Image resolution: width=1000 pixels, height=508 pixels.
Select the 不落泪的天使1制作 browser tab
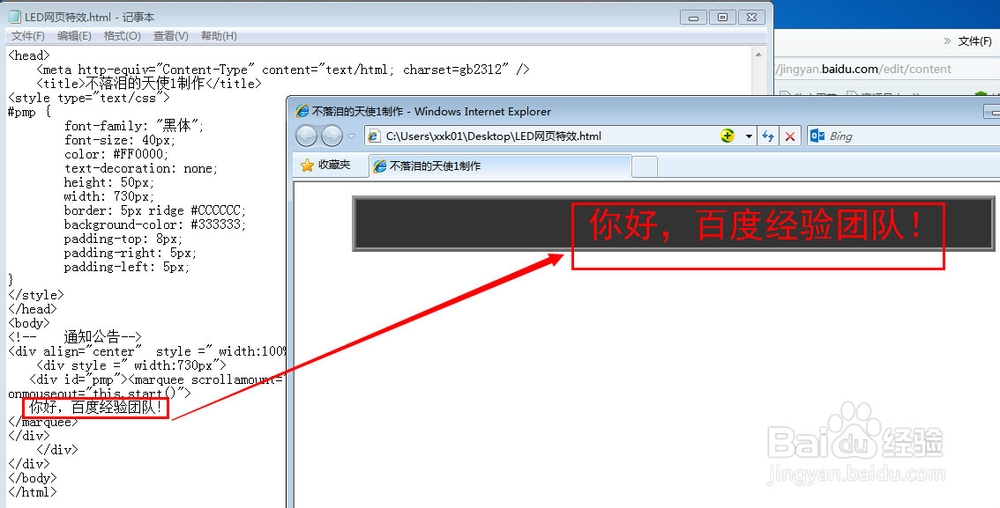(500, 166)
